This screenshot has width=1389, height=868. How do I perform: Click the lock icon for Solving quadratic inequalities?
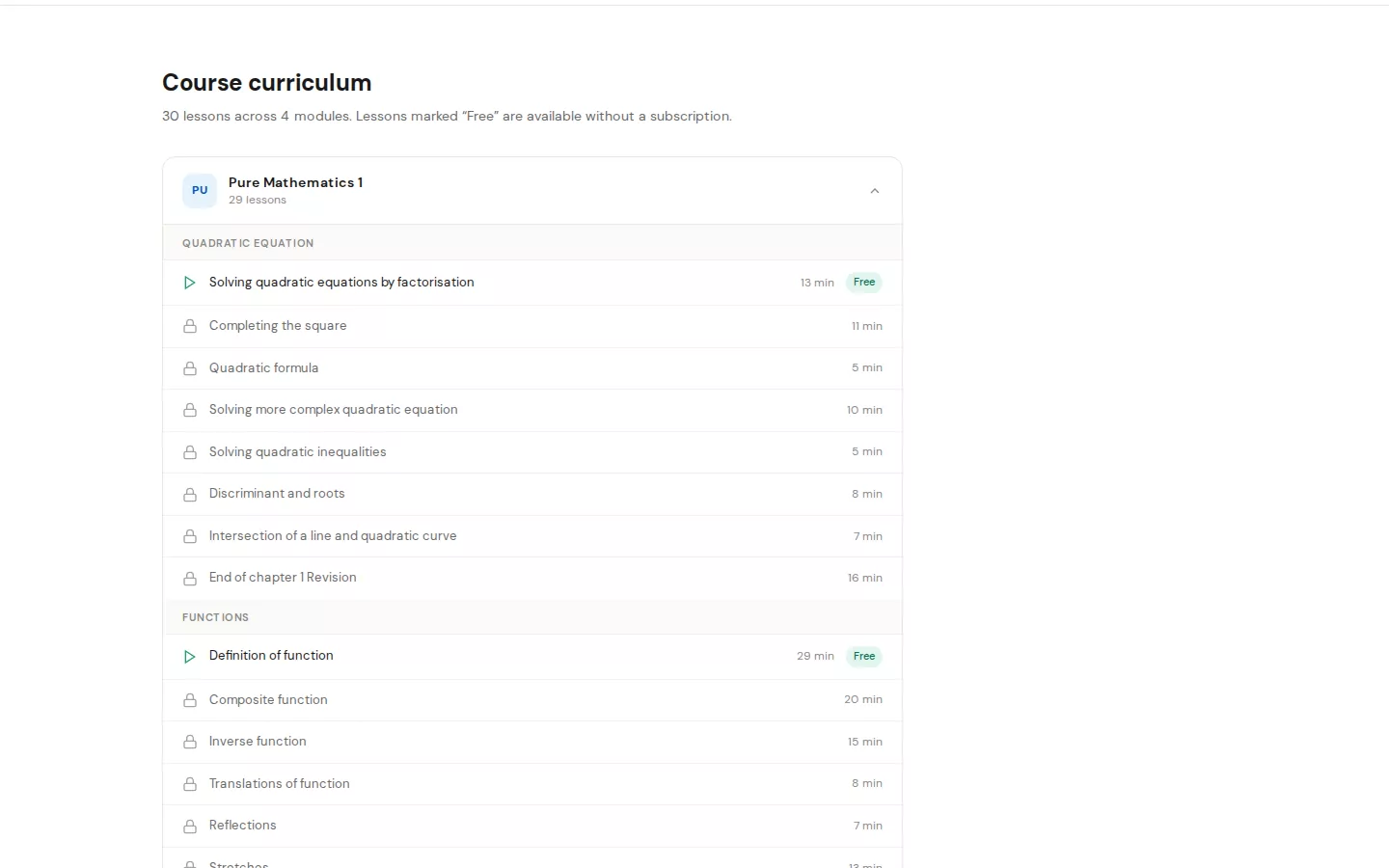coord(190,452)
